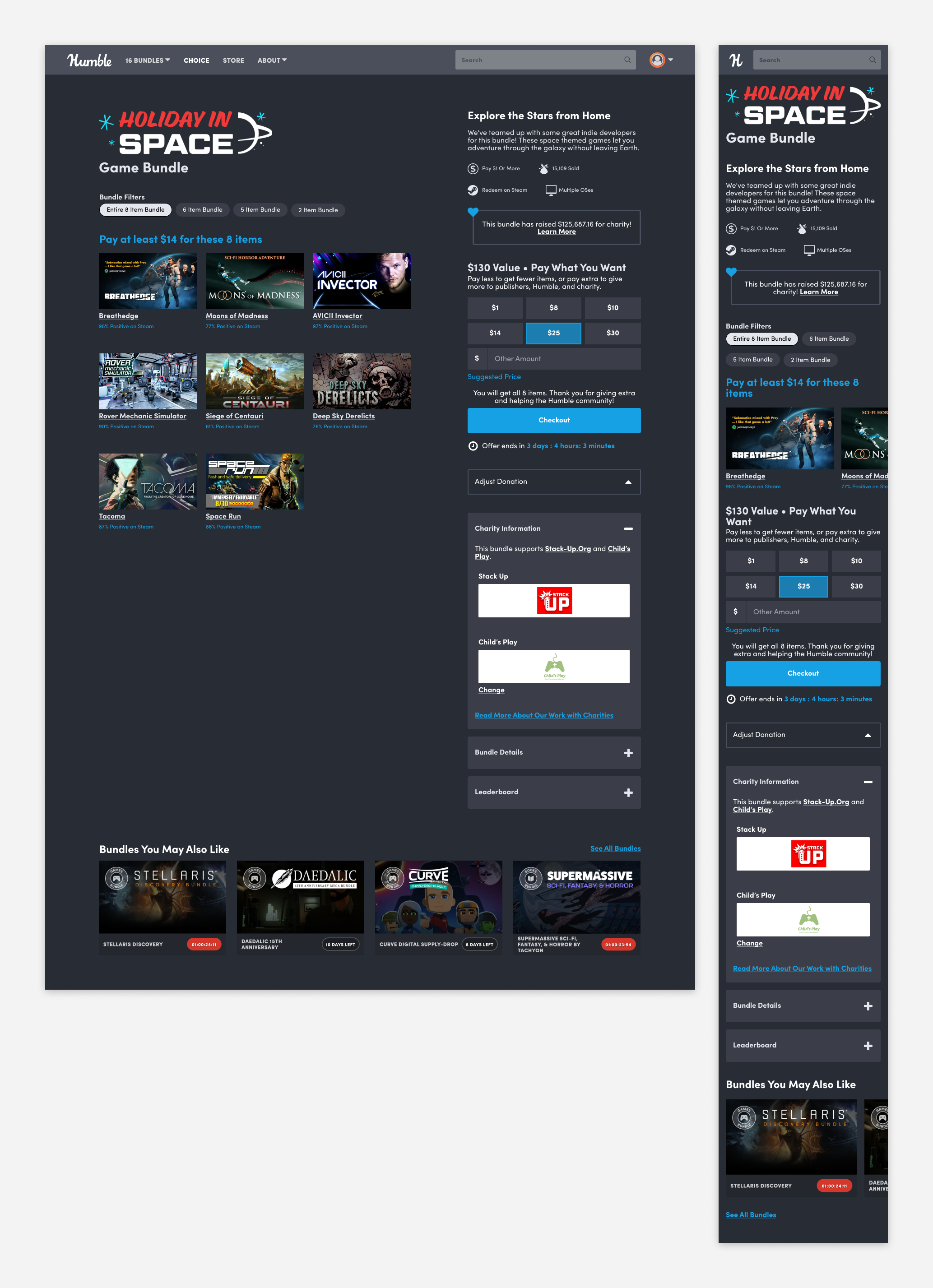This screenshot has height=1288, width=933.
Task: Click the Child's Play charity logo
Action: [554, 666]
